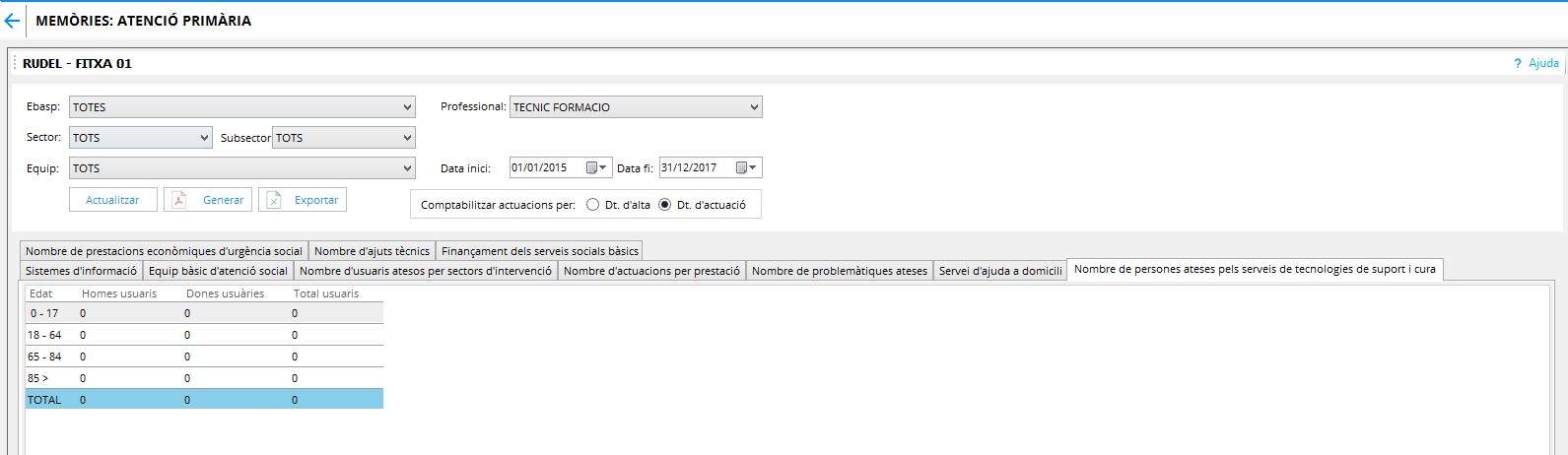The height and width of the screenshot is (455, 1568).
Task: Open the Professional dropdown
Action: point(636,107)
